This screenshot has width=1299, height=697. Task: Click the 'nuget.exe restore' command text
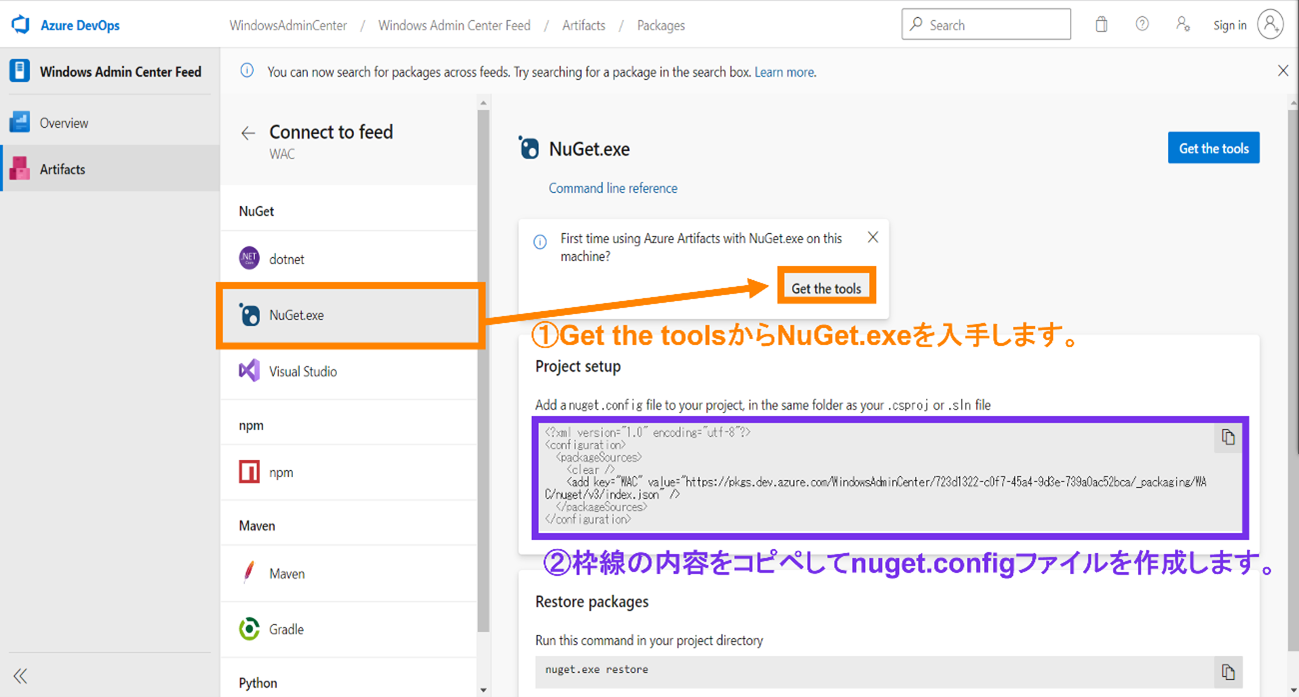point(596,670)
